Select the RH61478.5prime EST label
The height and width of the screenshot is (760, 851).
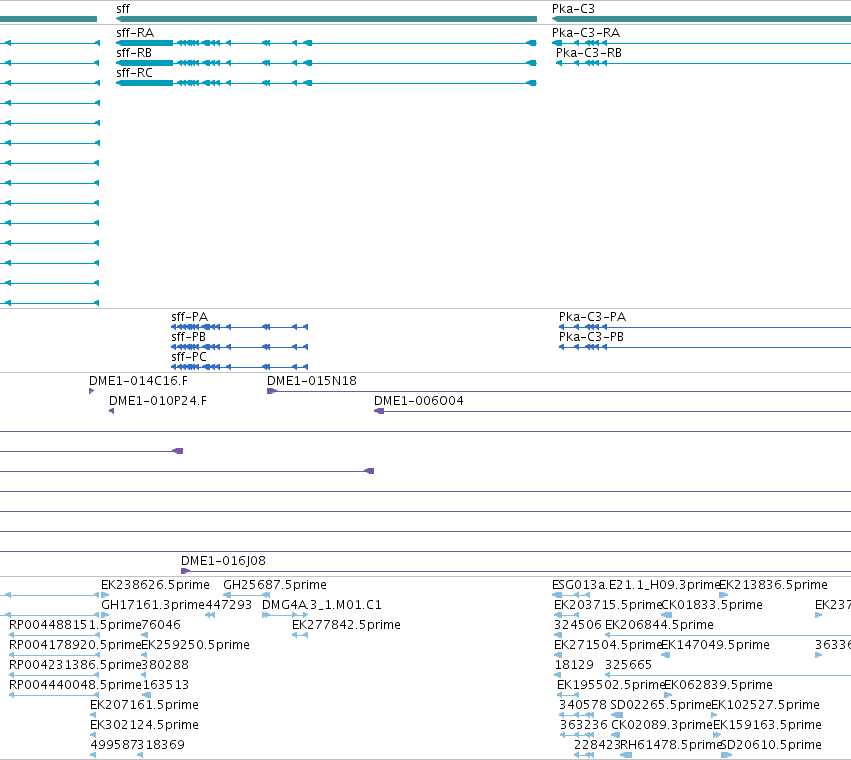(670, 745)
